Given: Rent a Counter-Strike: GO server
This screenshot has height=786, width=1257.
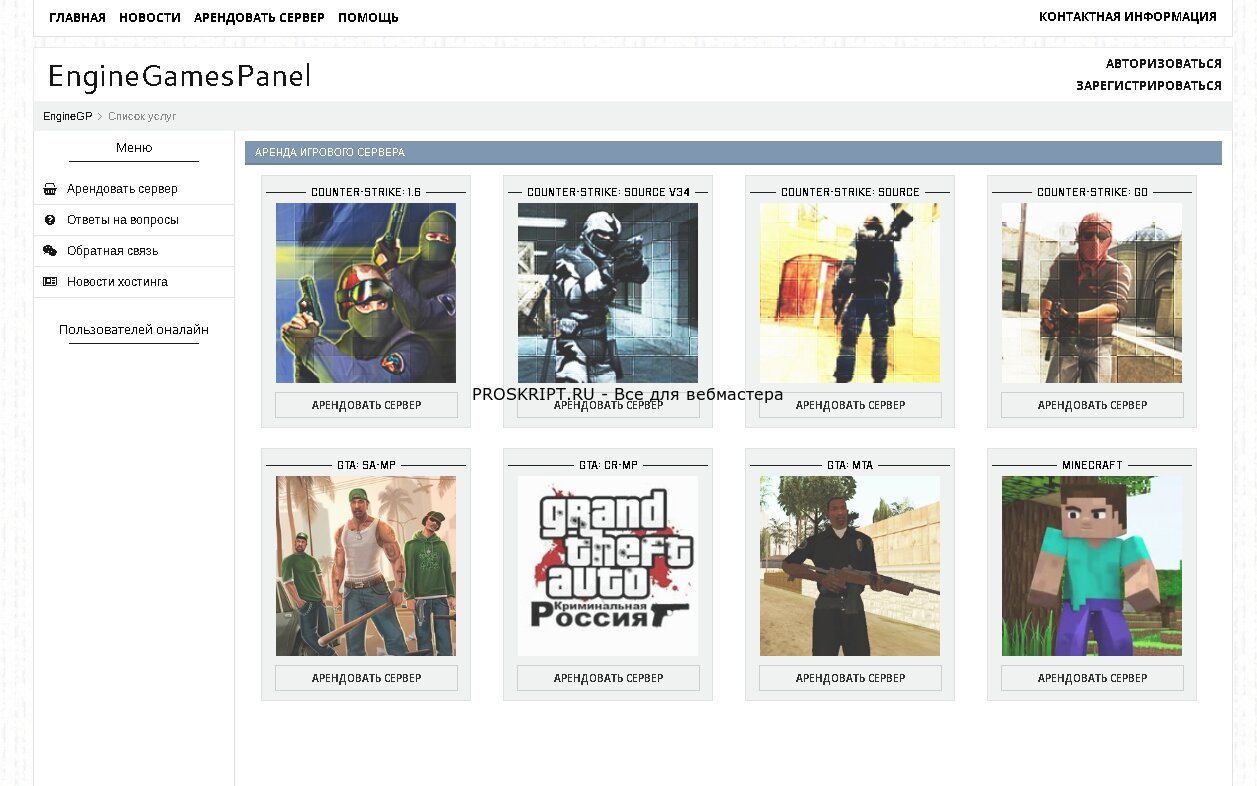Looking at the screenshot, I should pyautogui.click(x=1092, y=405).
